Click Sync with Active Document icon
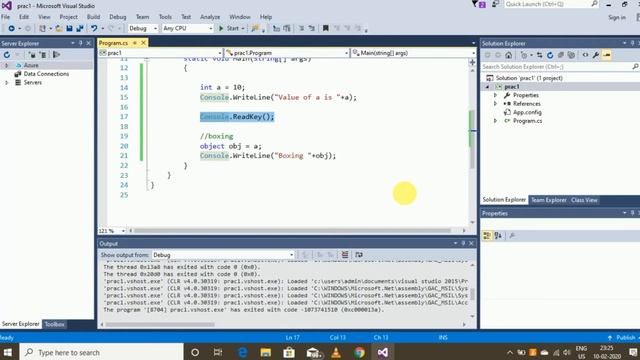This screenshot has height=360, width=640. [x=540, y=55]
